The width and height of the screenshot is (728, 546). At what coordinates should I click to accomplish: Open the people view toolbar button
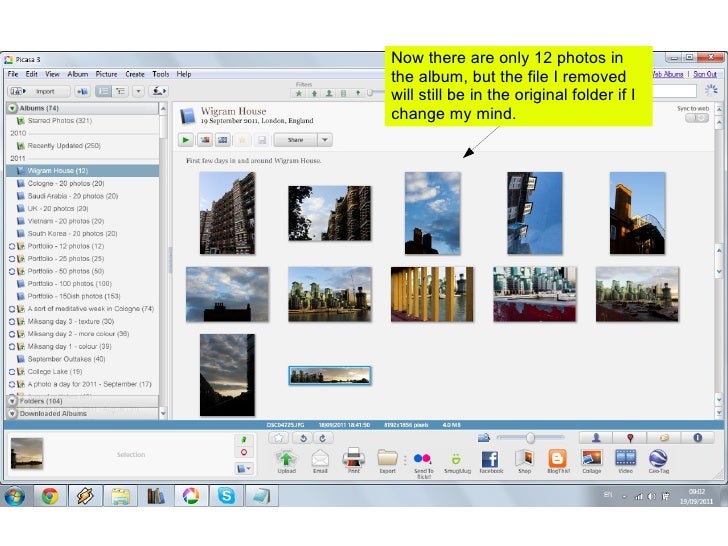pos(159,91)
